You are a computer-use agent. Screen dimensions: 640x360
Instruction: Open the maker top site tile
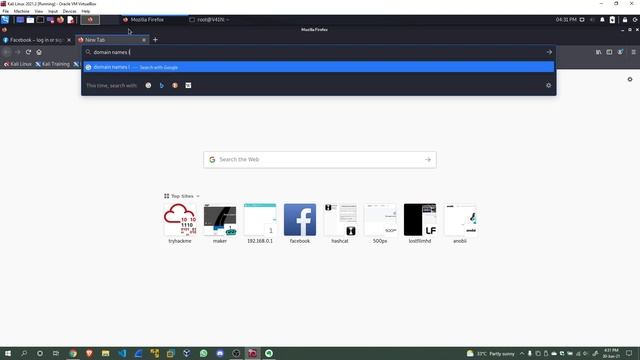(220, 224)
